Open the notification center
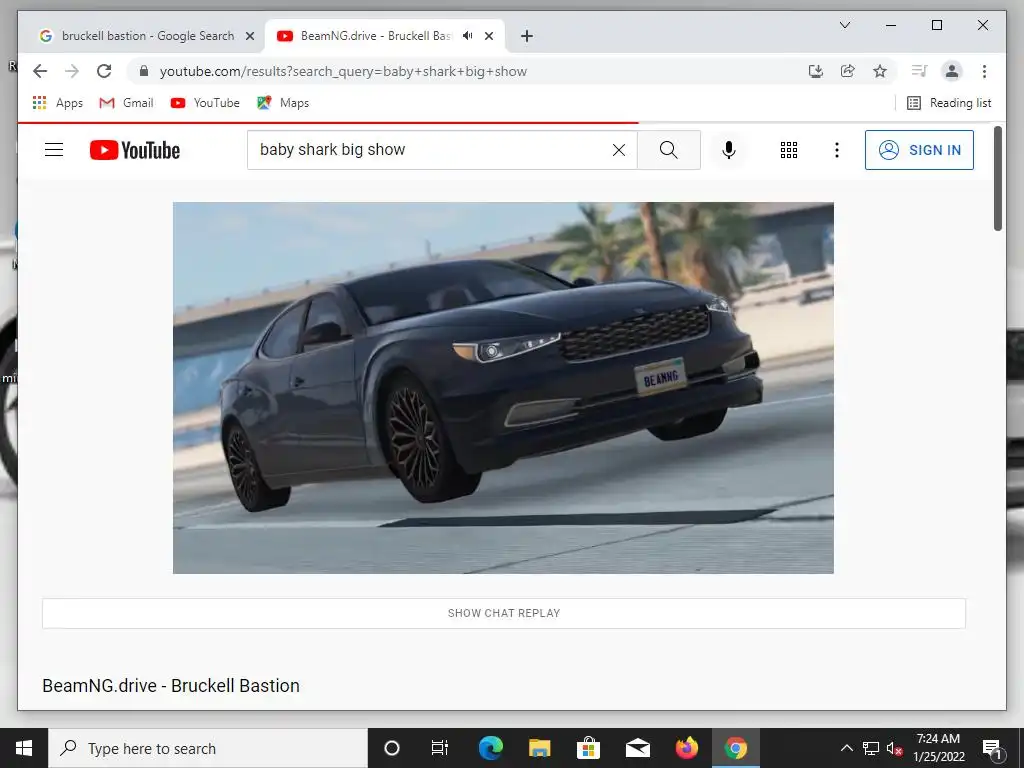The height and width of the screenshot is (768, 1024). 992,748
